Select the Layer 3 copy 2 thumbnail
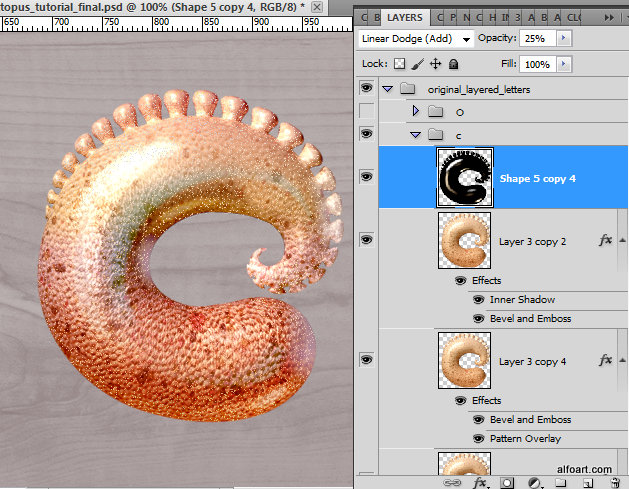The image size is (629, 489). (465, 240)
